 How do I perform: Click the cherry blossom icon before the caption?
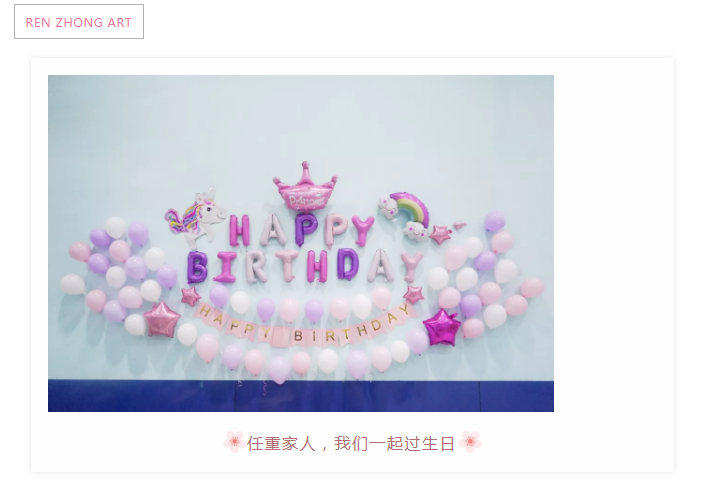(x=234, y=442)
